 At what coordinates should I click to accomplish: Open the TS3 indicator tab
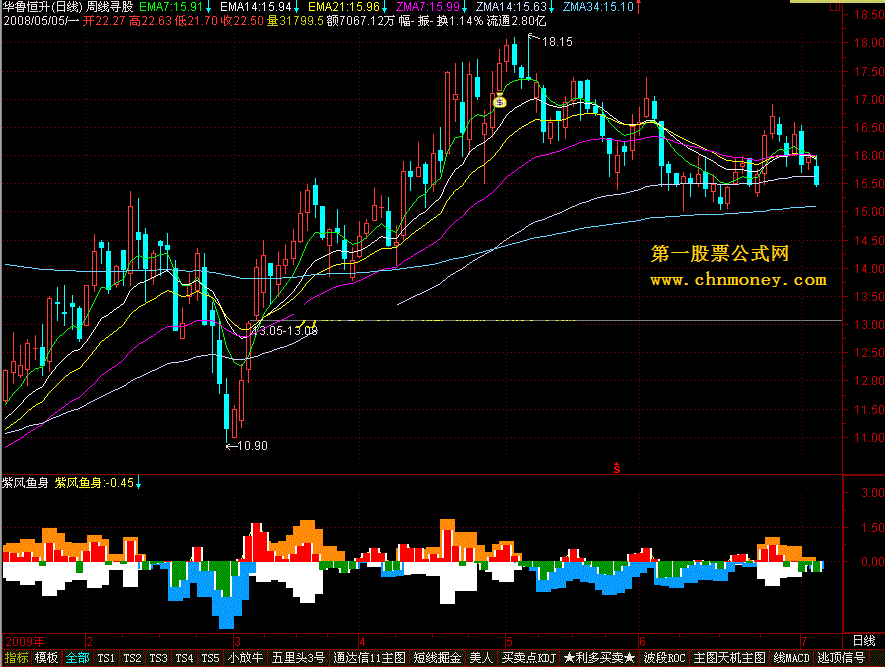[158, 658]
